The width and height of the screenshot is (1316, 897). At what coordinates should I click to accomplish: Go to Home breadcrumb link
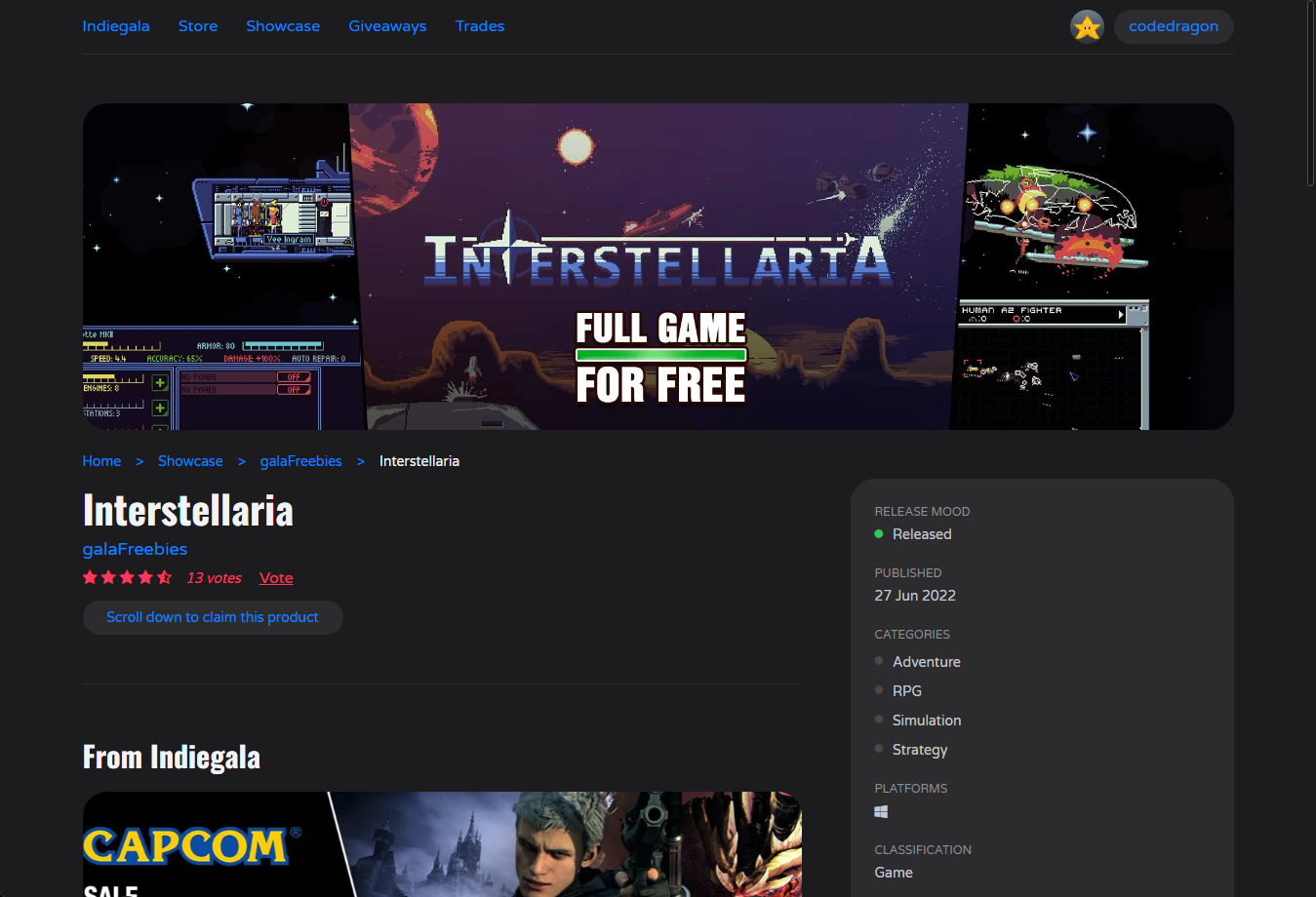click(x=101, y=461)
